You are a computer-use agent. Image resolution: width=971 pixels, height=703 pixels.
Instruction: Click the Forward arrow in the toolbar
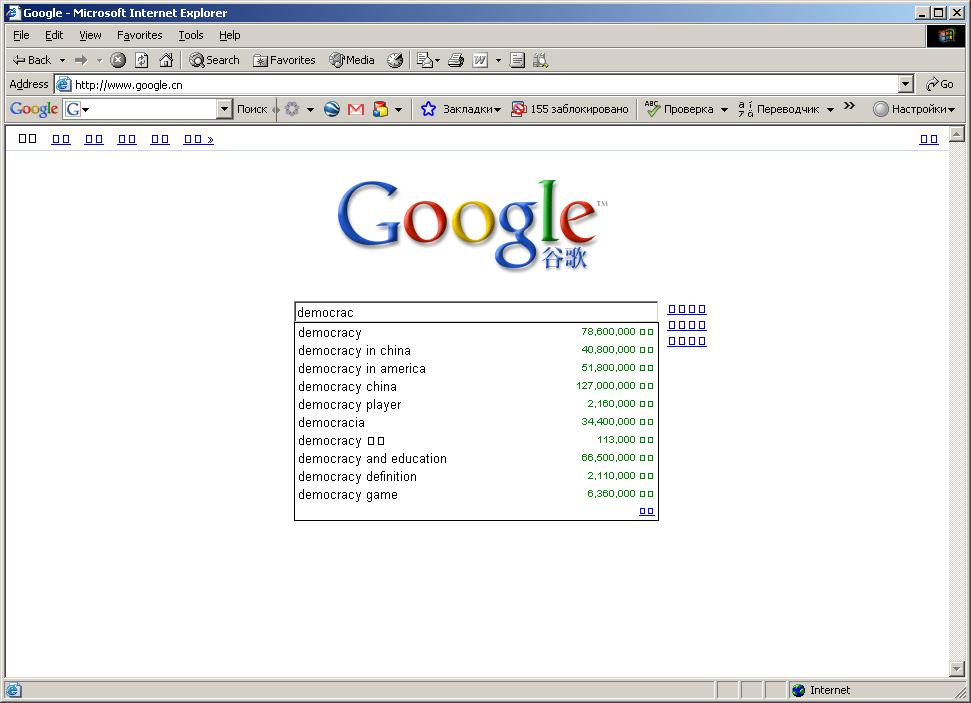click(x=81, y=60)
